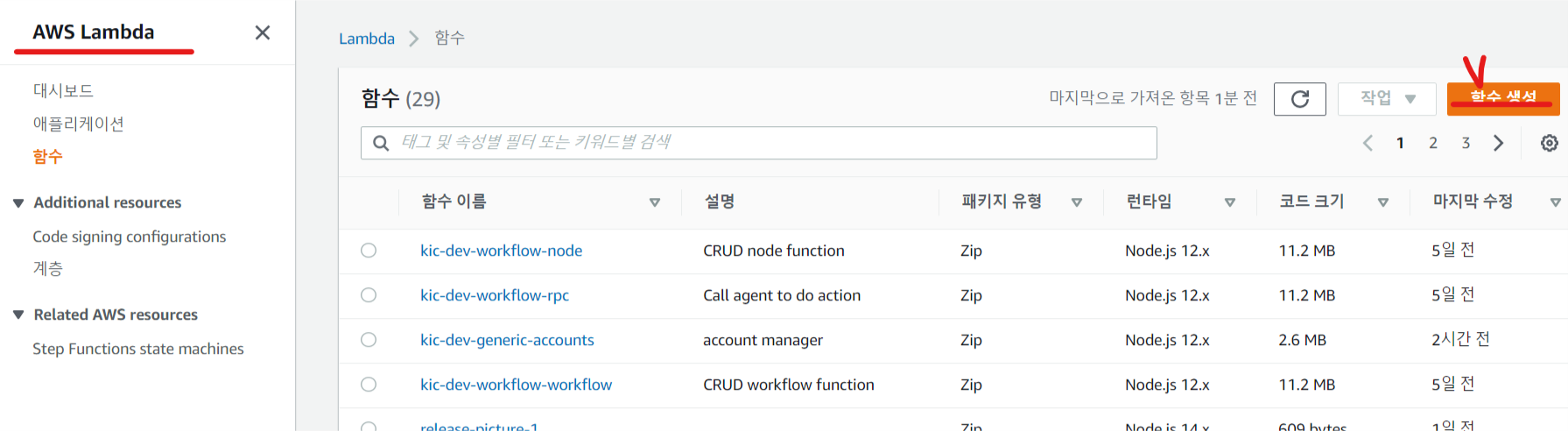
Task: Open 애플리케이션 in the sidebar
Action: coord(78,124)
